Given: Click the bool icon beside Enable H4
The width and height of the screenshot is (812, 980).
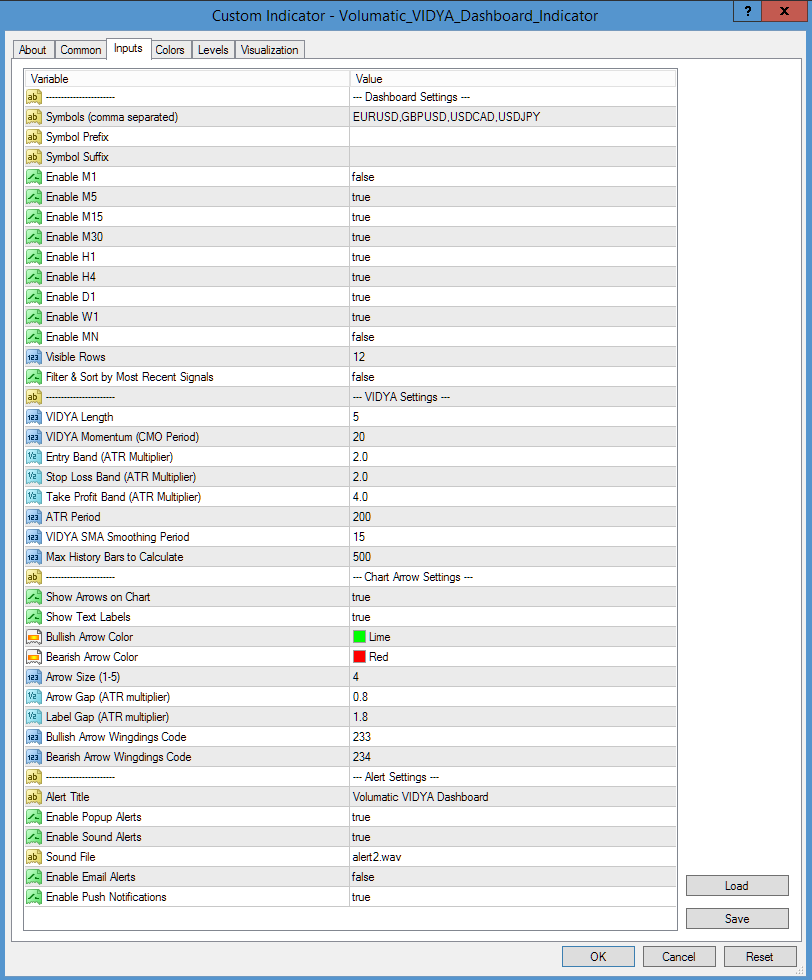Looking at the screenshot, I should [34, 277].
